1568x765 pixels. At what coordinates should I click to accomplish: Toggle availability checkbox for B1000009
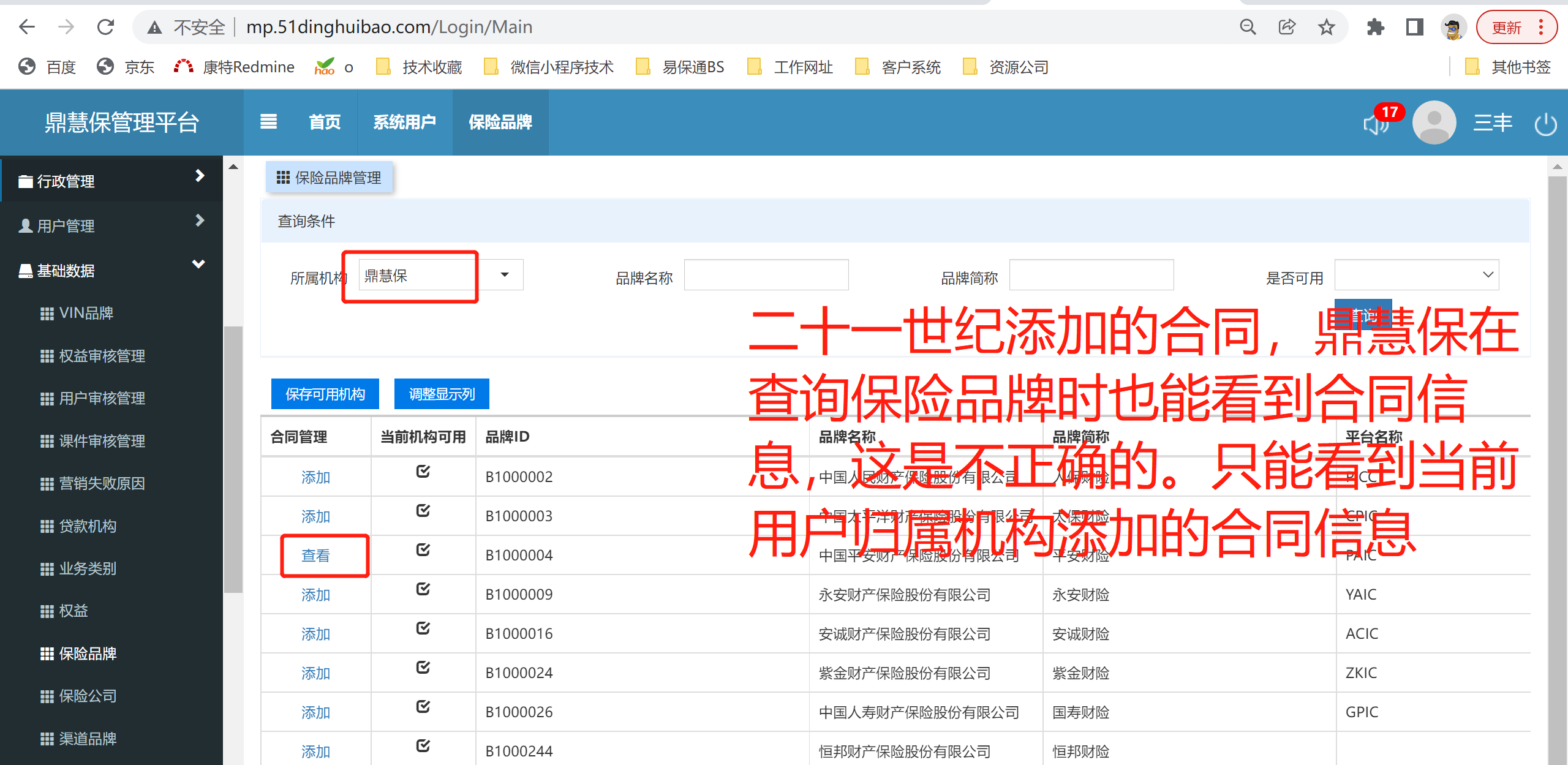point(423,589)
